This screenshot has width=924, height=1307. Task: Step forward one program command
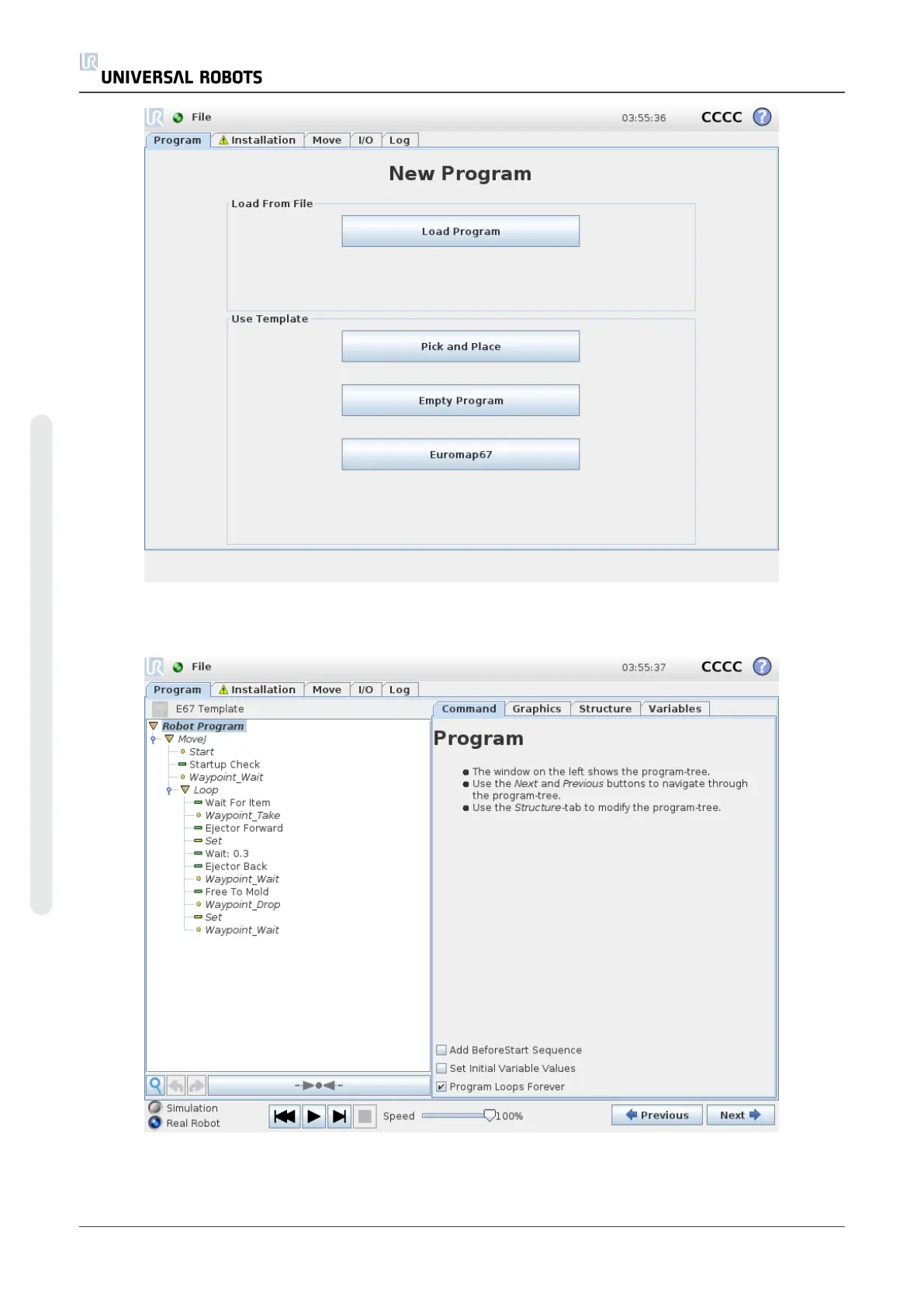pyautogui.click(x=339, y=1116)
